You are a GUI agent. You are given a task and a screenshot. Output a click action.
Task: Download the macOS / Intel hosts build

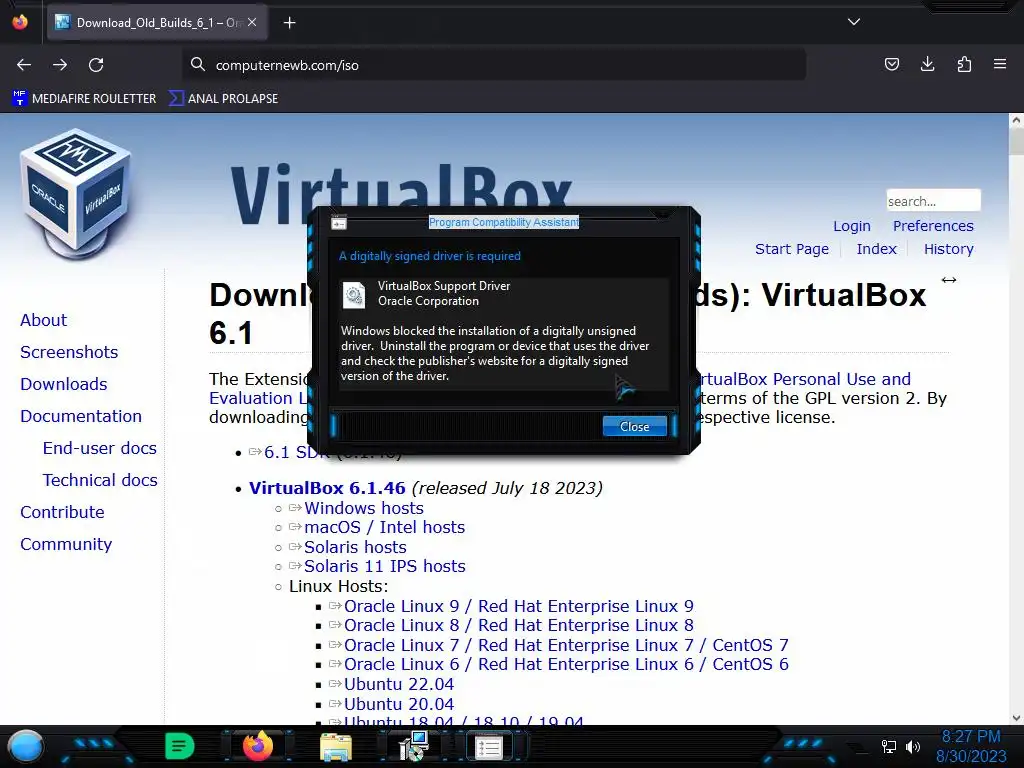click(x=385, y=527)
